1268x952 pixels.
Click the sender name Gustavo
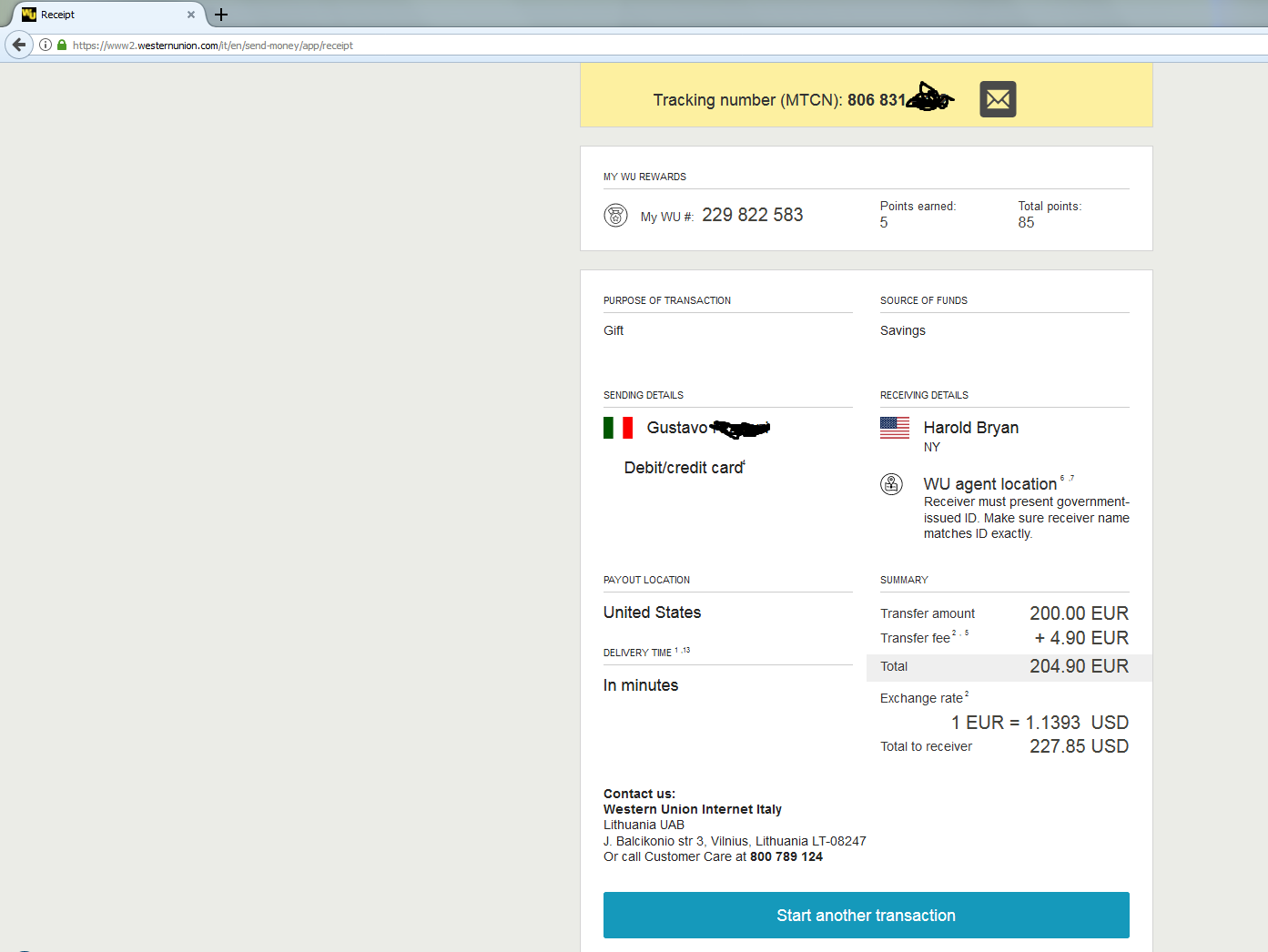pyautogui.click(x=677, y=428)
